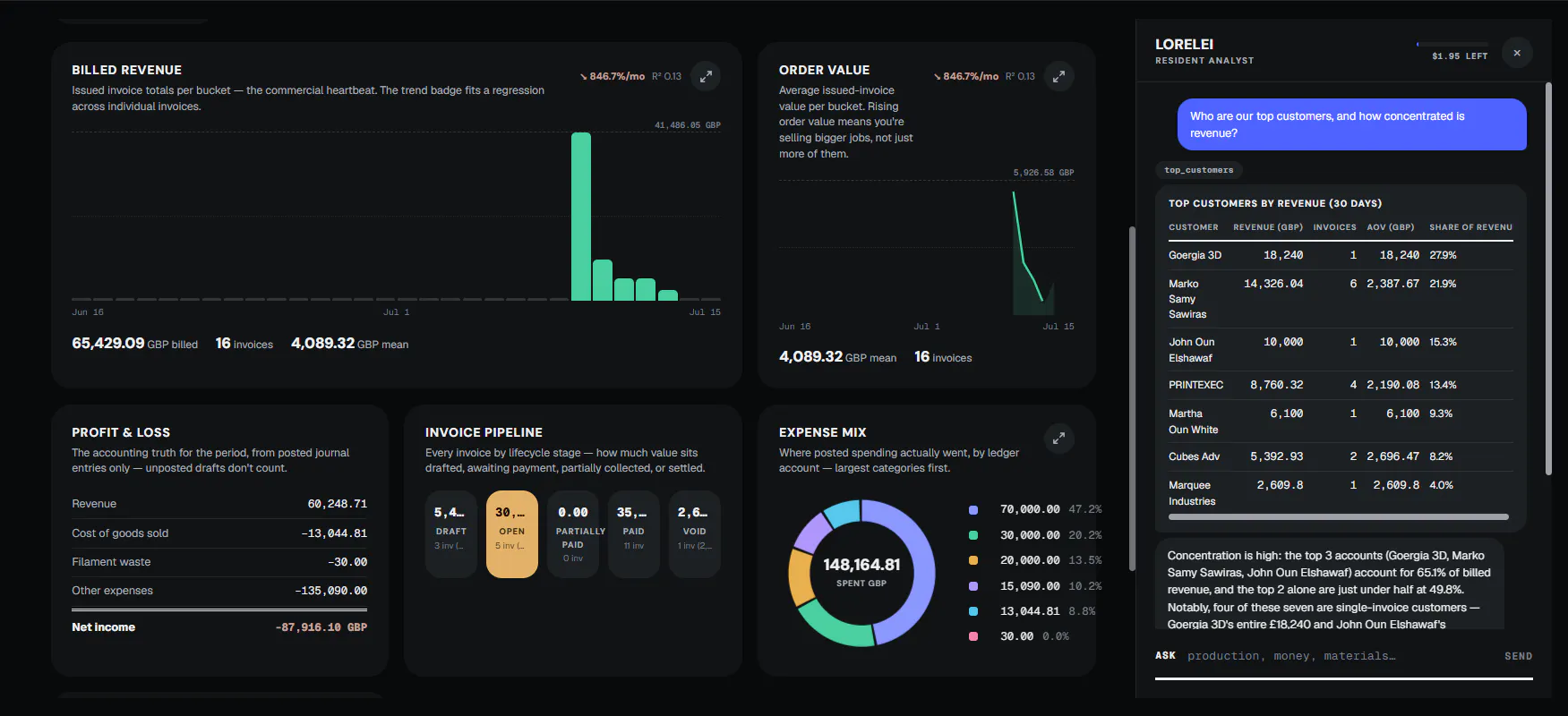The width and height of the screenshot is (1568, 716).
Task: Expand the Expense Mix card
Action: [x=1058, y=439]
